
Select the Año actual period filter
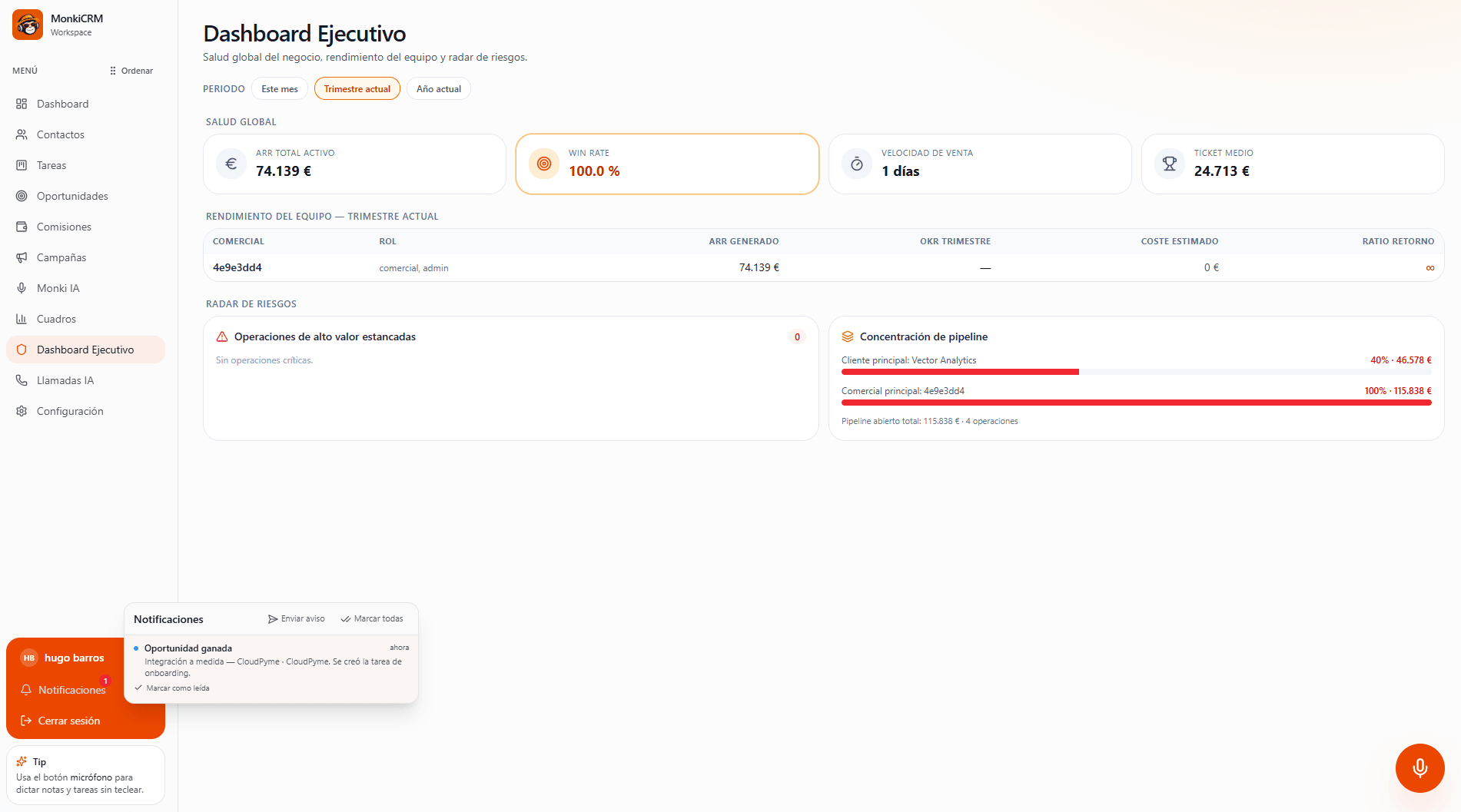pos(439,89)
